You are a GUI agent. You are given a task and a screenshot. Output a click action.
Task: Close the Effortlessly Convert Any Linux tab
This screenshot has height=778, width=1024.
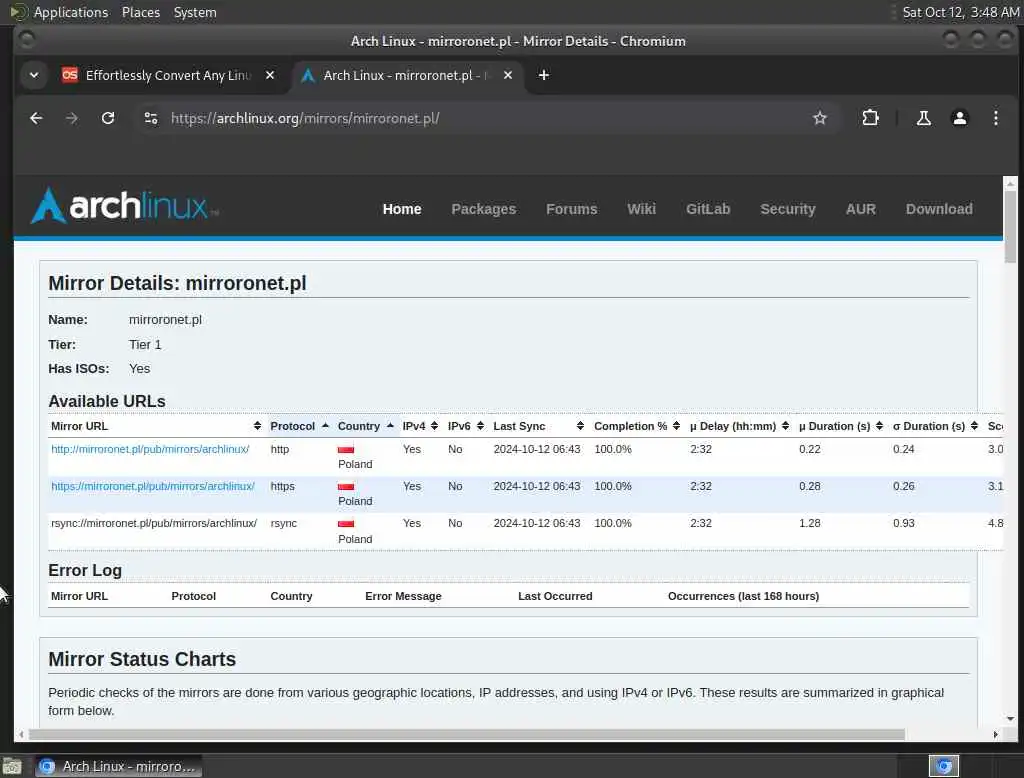[x=270, y=75]
